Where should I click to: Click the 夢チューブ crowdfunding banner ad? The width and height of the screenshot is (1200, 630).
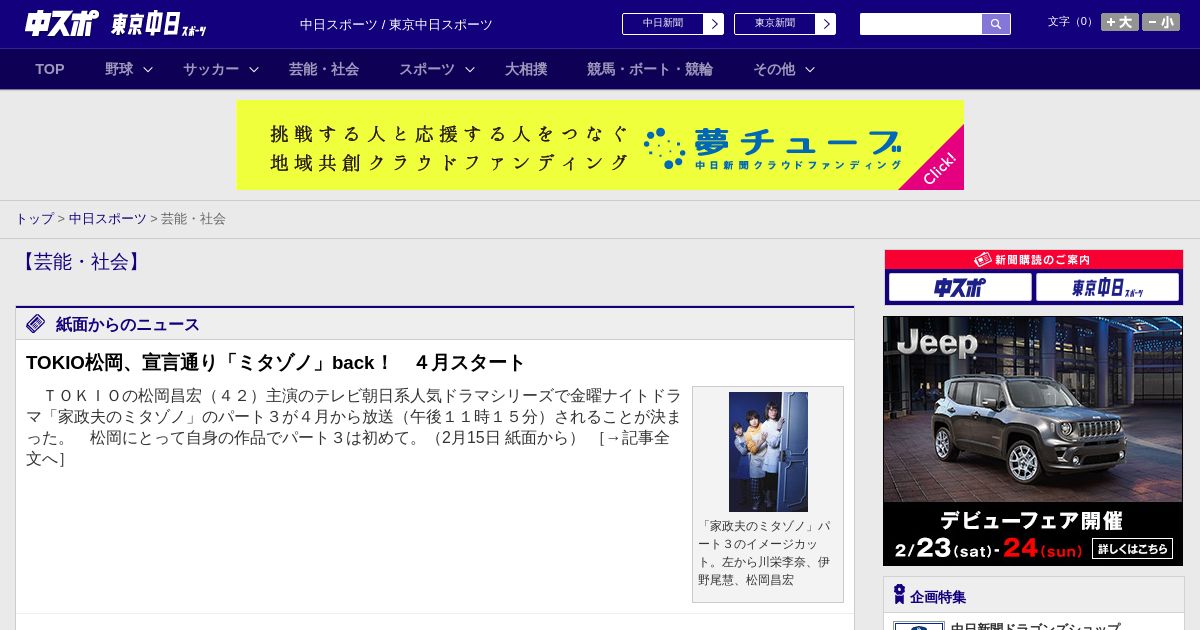(600, 145)
